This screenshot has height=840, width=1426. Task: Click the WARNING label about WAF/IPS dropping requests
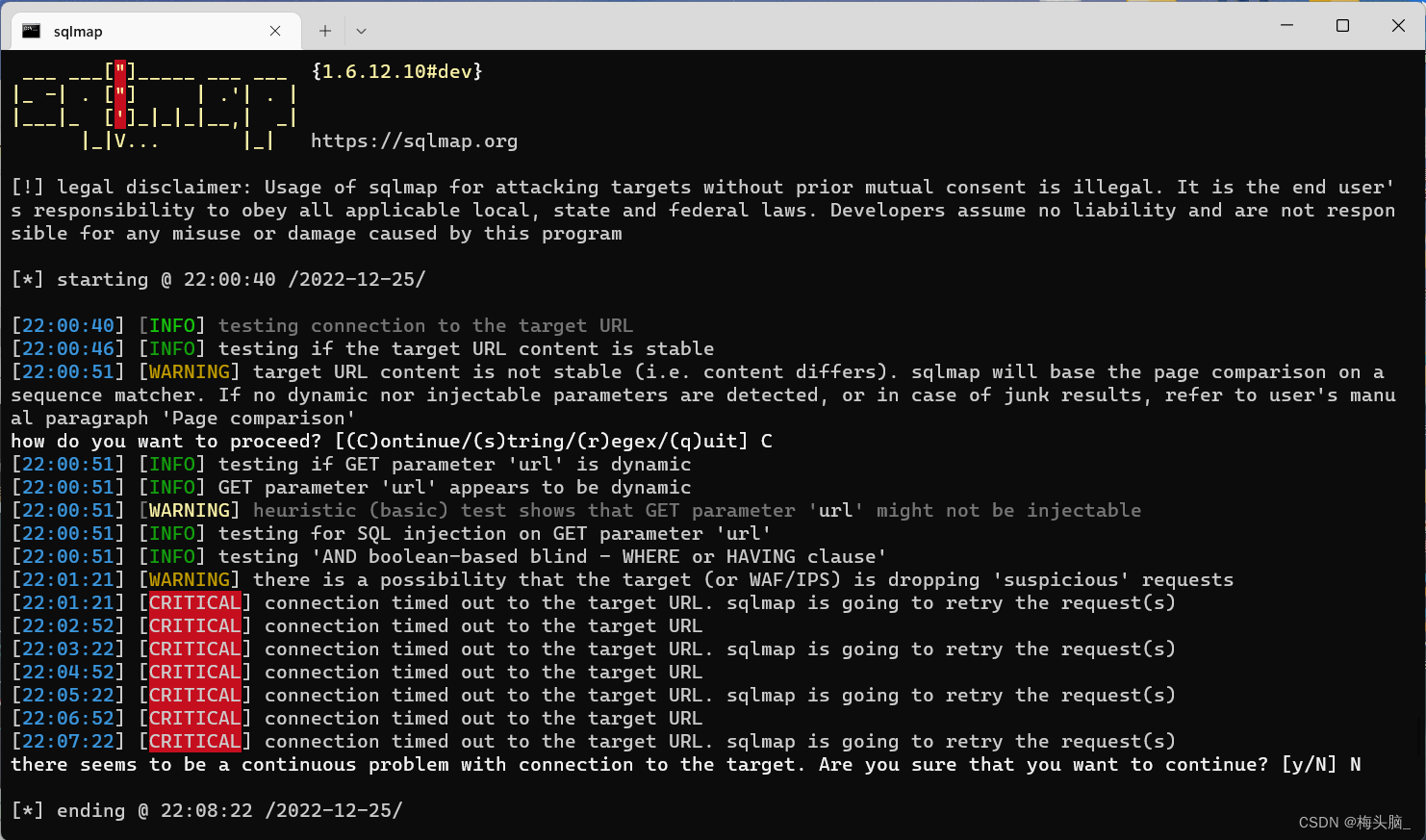tap(190, 579)
